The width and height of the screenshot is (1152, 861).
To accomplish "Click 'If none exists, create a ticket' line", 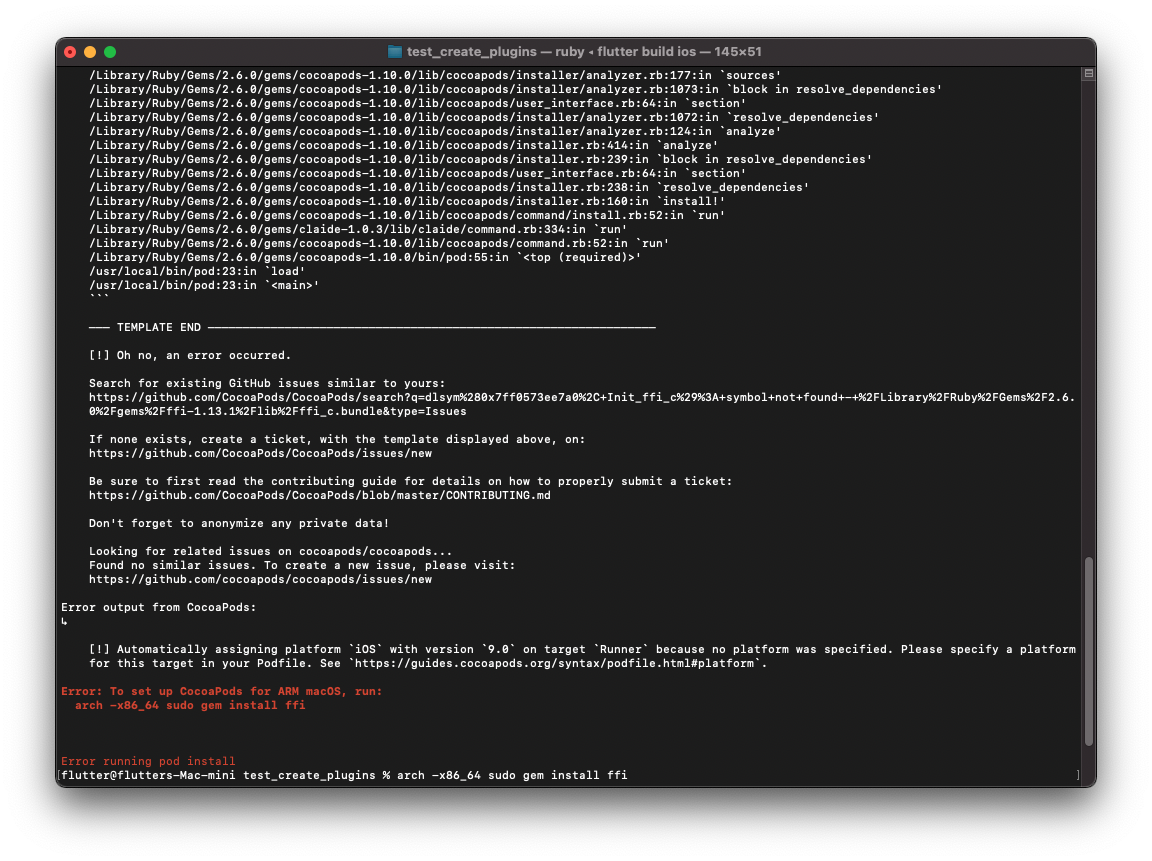I will tap(337, 439).
